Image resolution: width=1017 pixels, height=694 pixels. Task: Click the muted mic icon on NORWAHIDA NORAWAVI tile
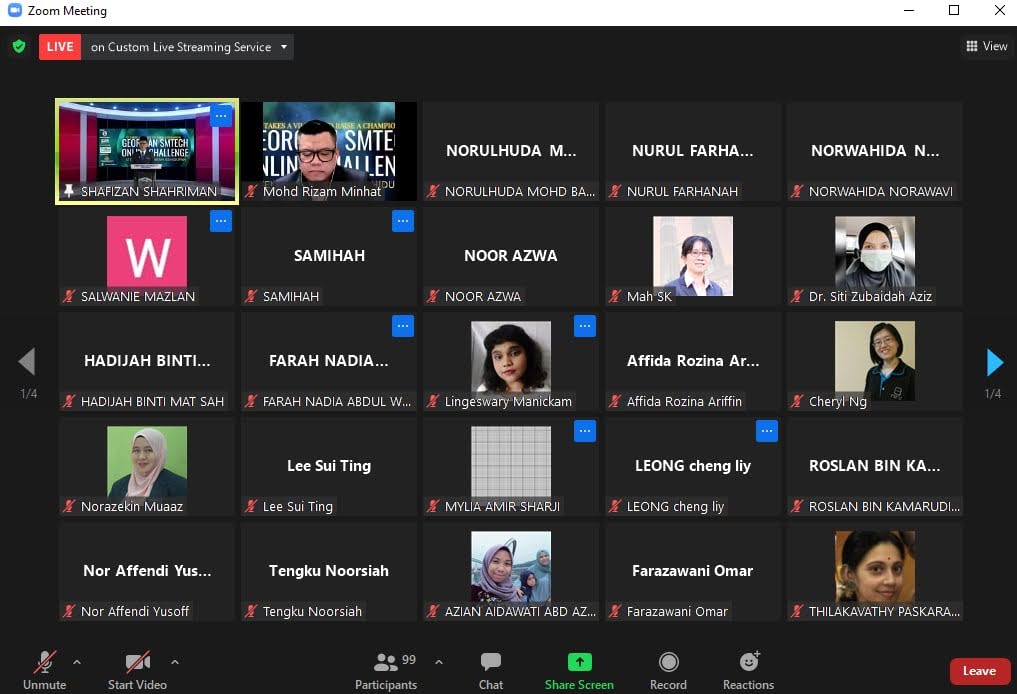[x=797, y=191]
